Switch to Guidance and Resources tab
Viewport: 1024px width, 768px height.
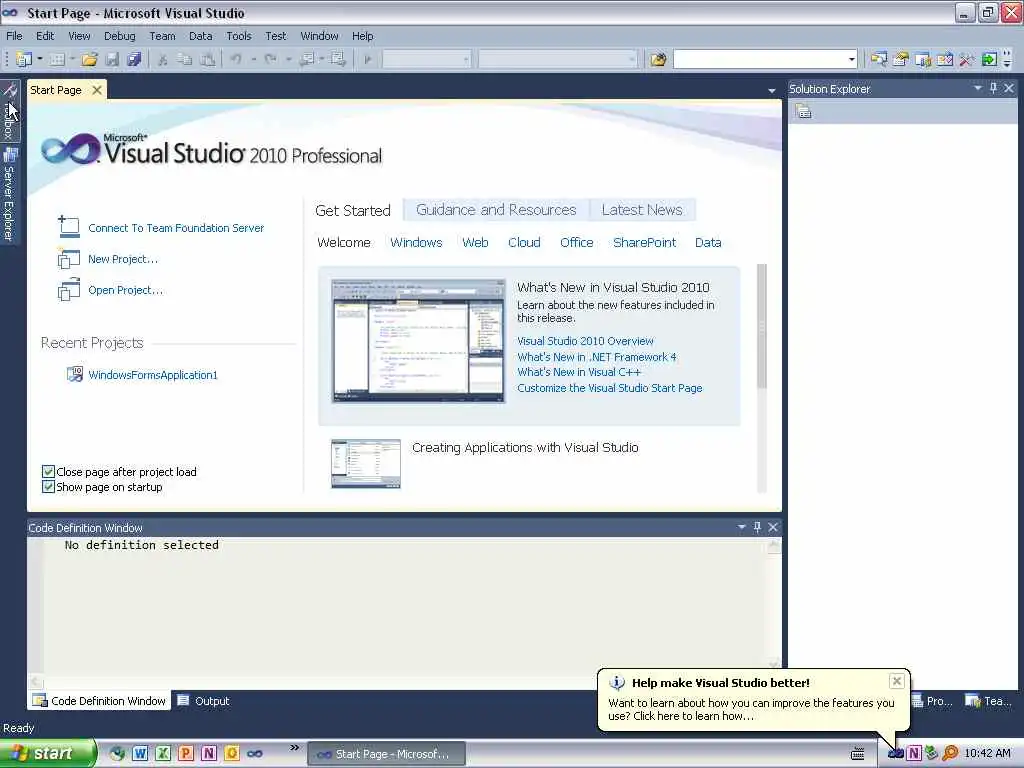tap(496, 210)
